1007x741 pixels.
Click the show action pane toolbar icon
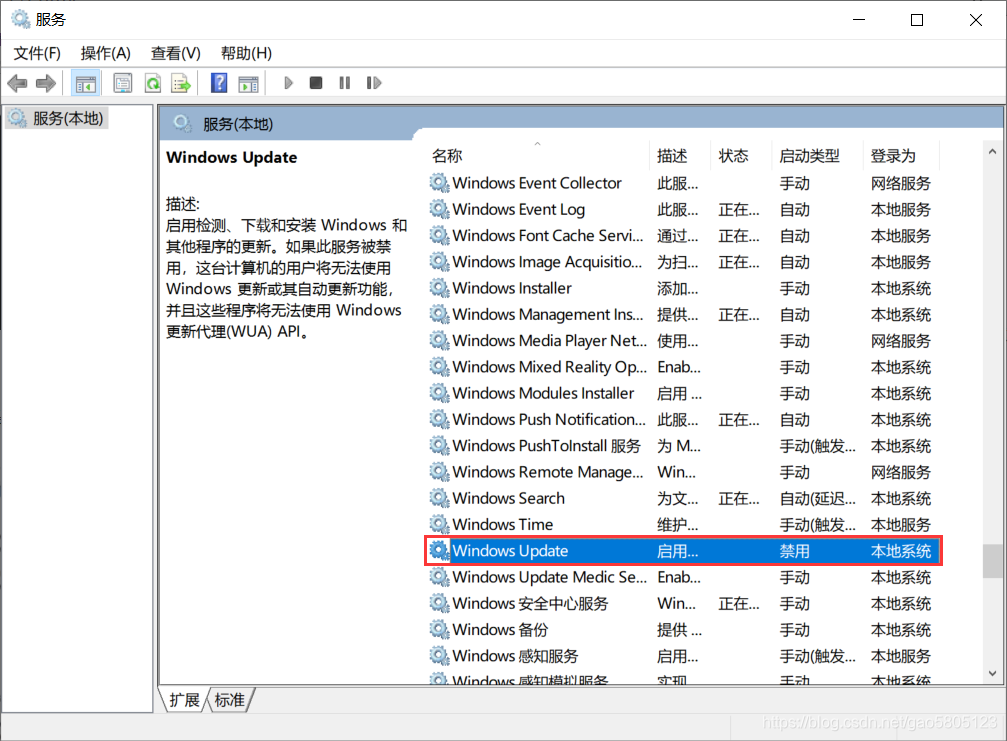coord(248,83)
